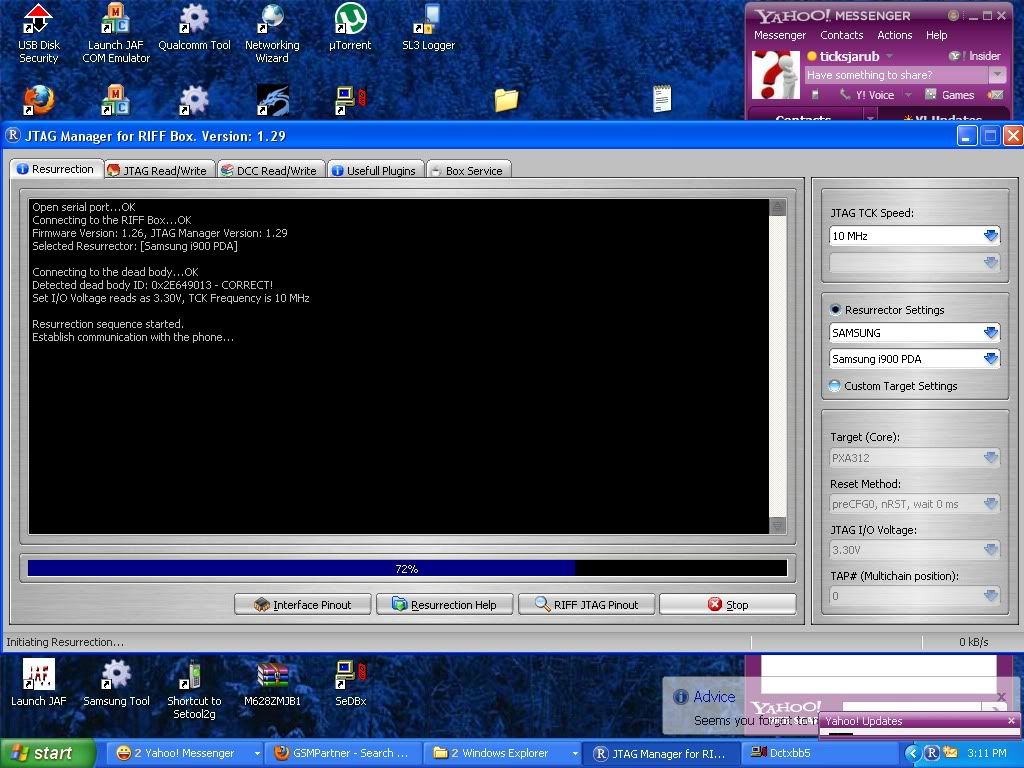This screenshot has height=768, width=1024.
Task: Open Launch JAF icon at bottom
Action: pos(38,683)
